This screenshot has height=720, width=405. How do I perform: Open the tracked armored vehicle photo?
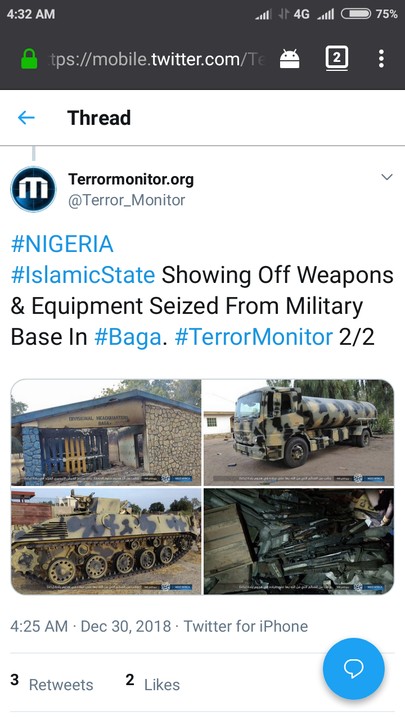[x=106, y=541]
